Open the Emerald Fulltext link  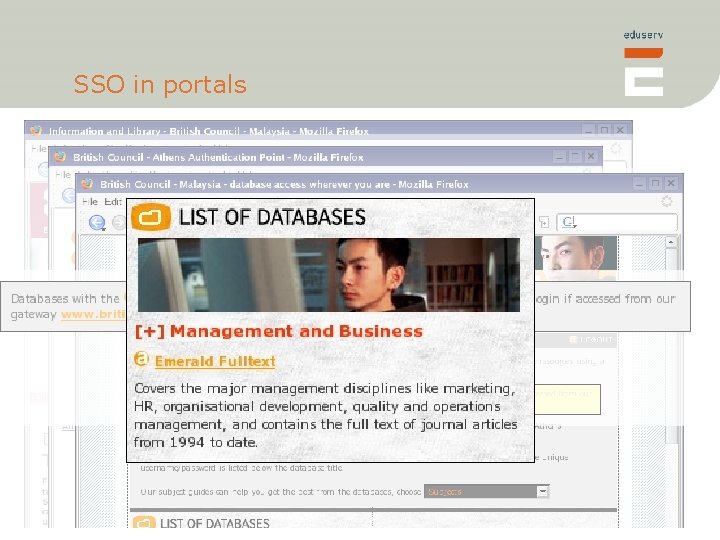tap(215, 361)
